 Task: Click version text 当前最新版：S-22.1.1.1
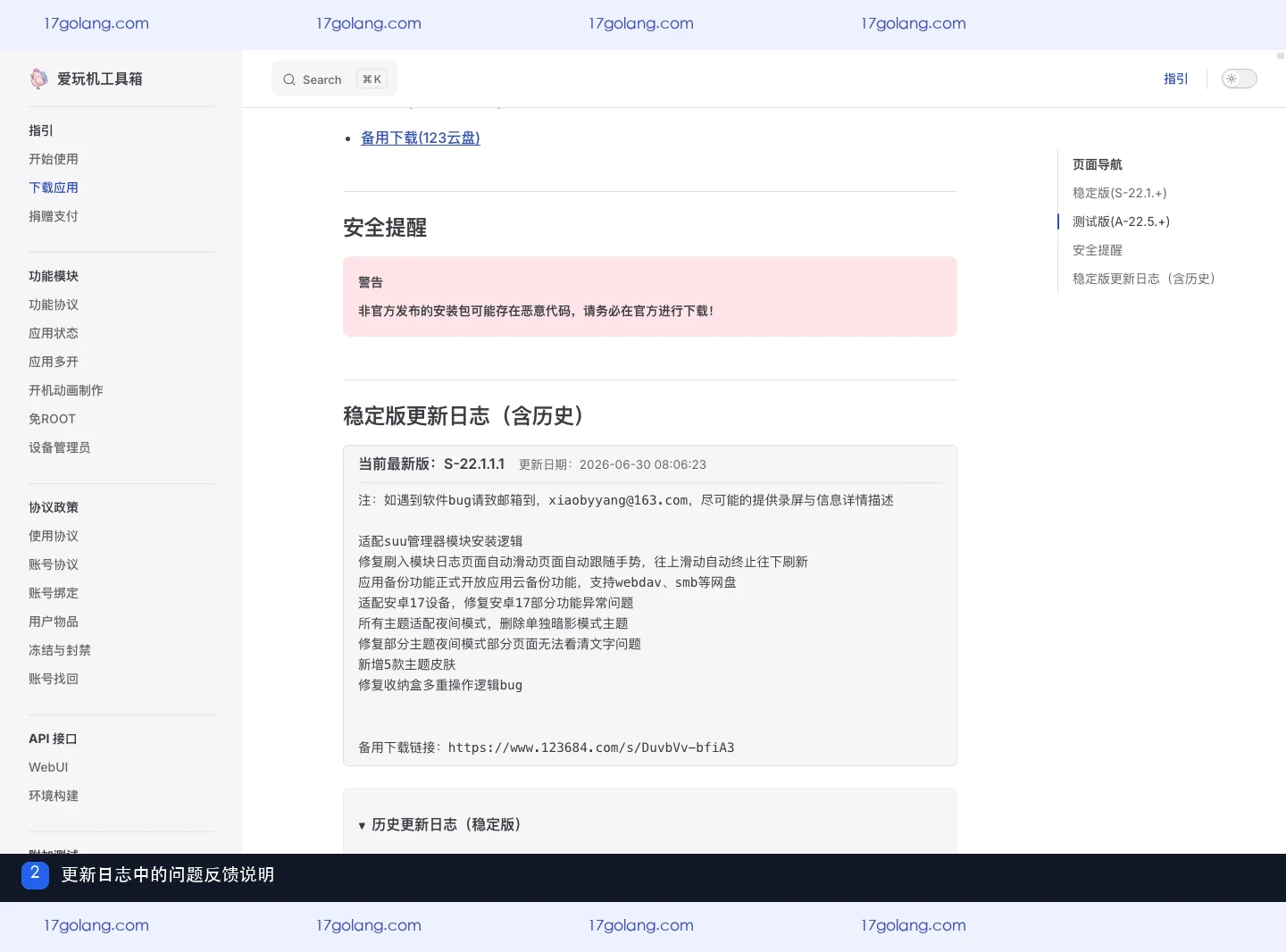click(x=431, y=464)
